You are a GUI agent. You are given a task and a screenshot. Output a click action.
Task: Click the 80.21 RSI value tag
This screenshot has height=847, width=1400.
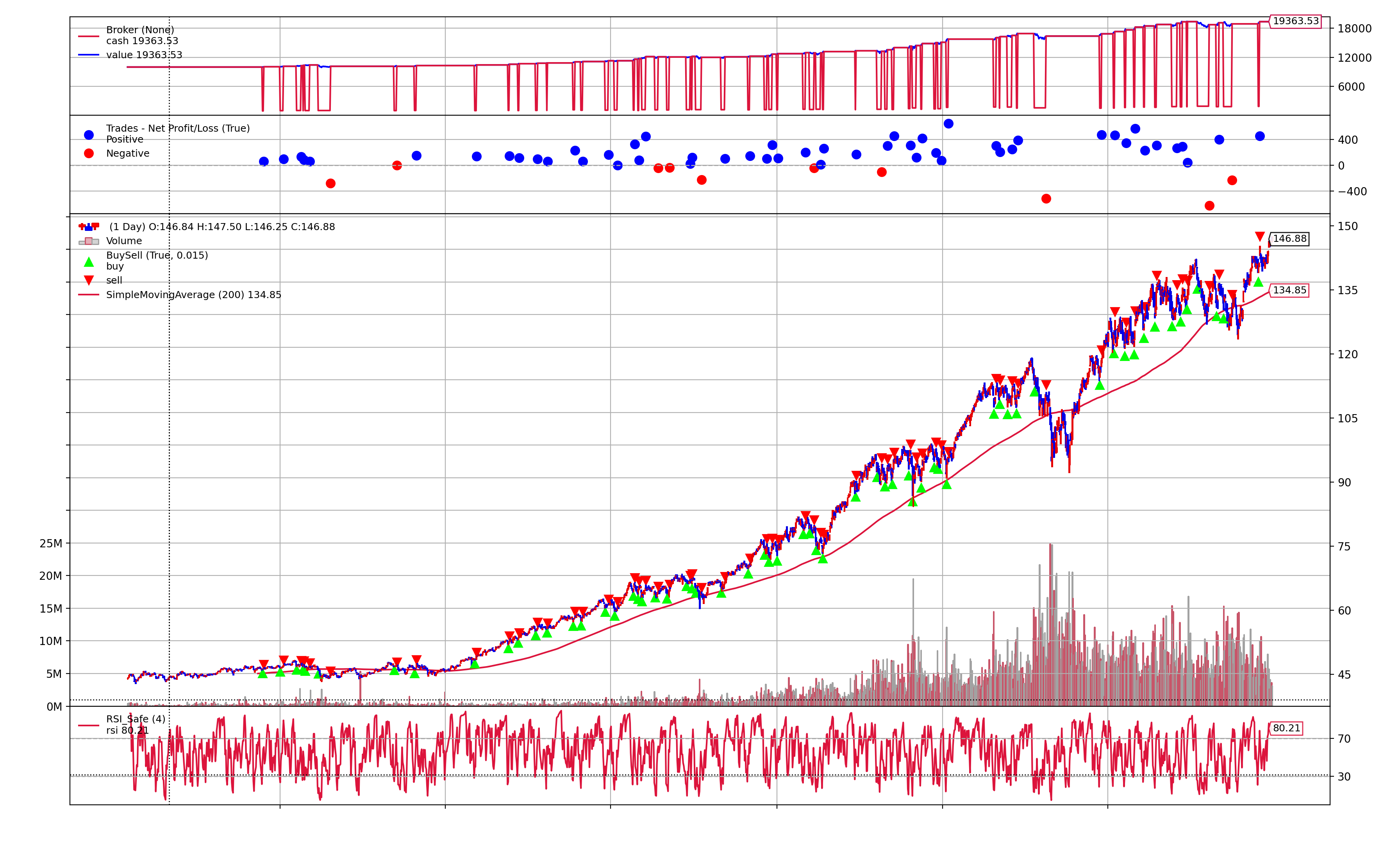coord(1286,728)
